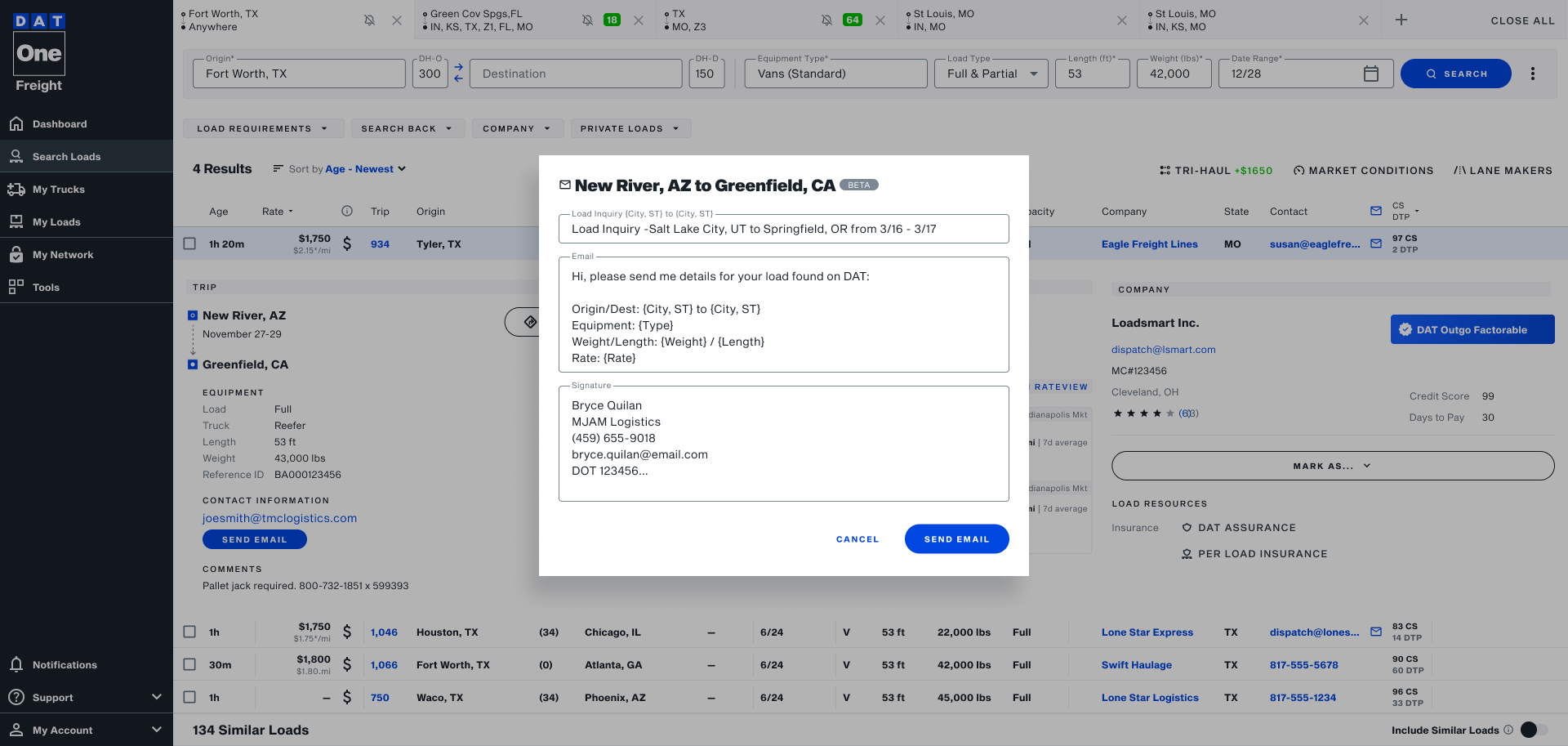Open Tri-Haul +$1650 view
The width and height of the screenshot is (1568, 746).
[x=1215, y=170]
